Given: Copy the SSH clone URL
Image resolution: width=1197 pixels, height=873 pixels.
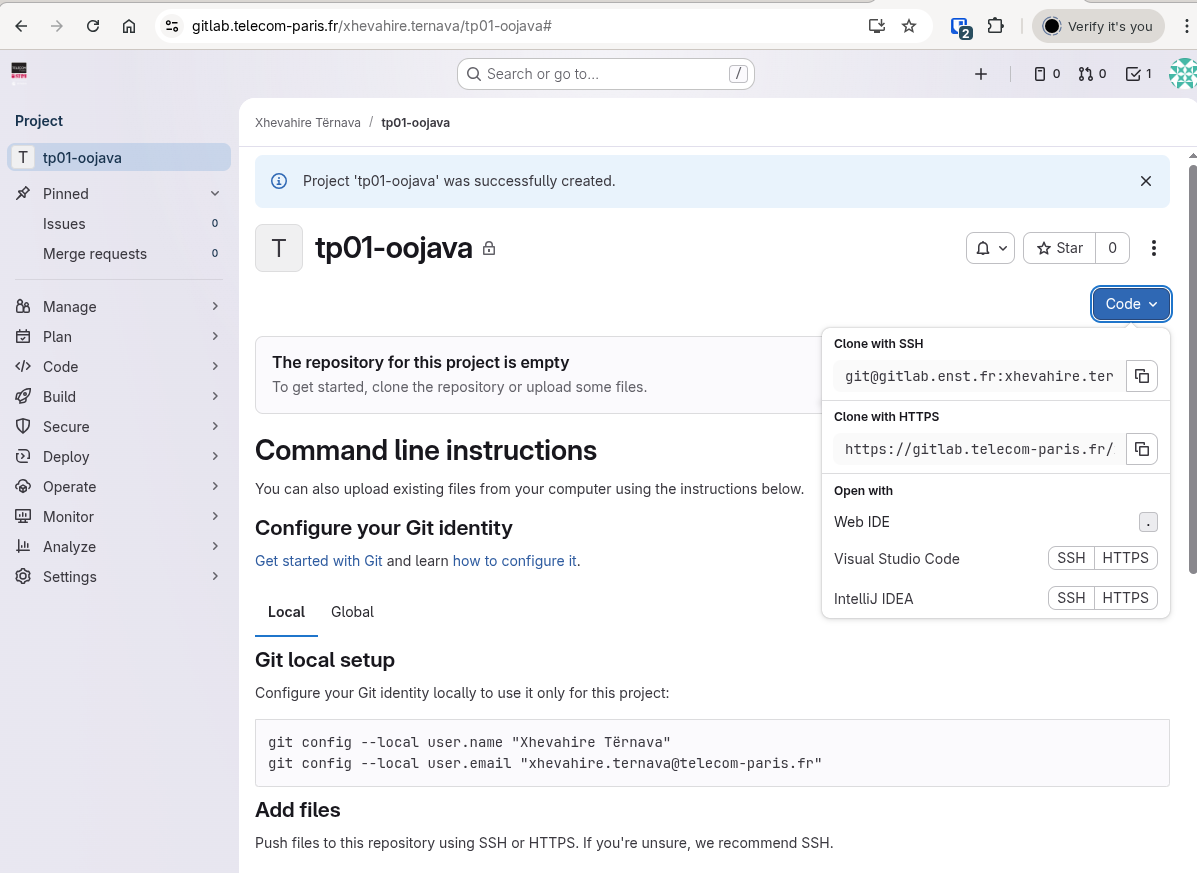Looking at the screenshot, I should 1141,377.
